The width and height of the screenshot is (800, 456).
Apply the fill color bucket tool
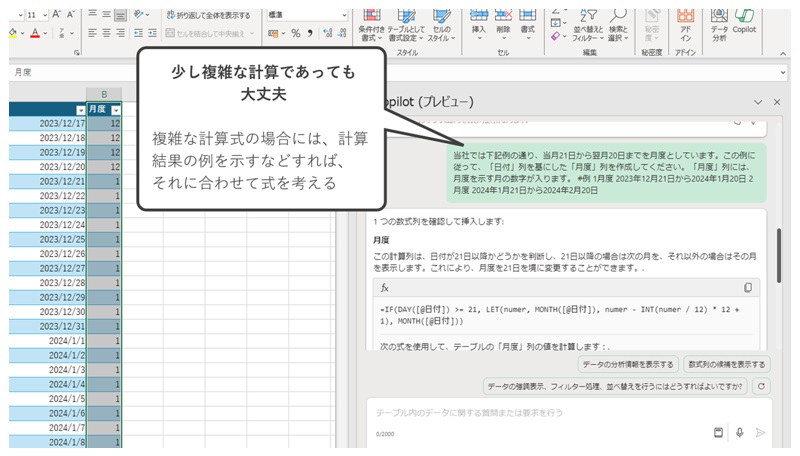pyautogui.click(x=13, y=33)
